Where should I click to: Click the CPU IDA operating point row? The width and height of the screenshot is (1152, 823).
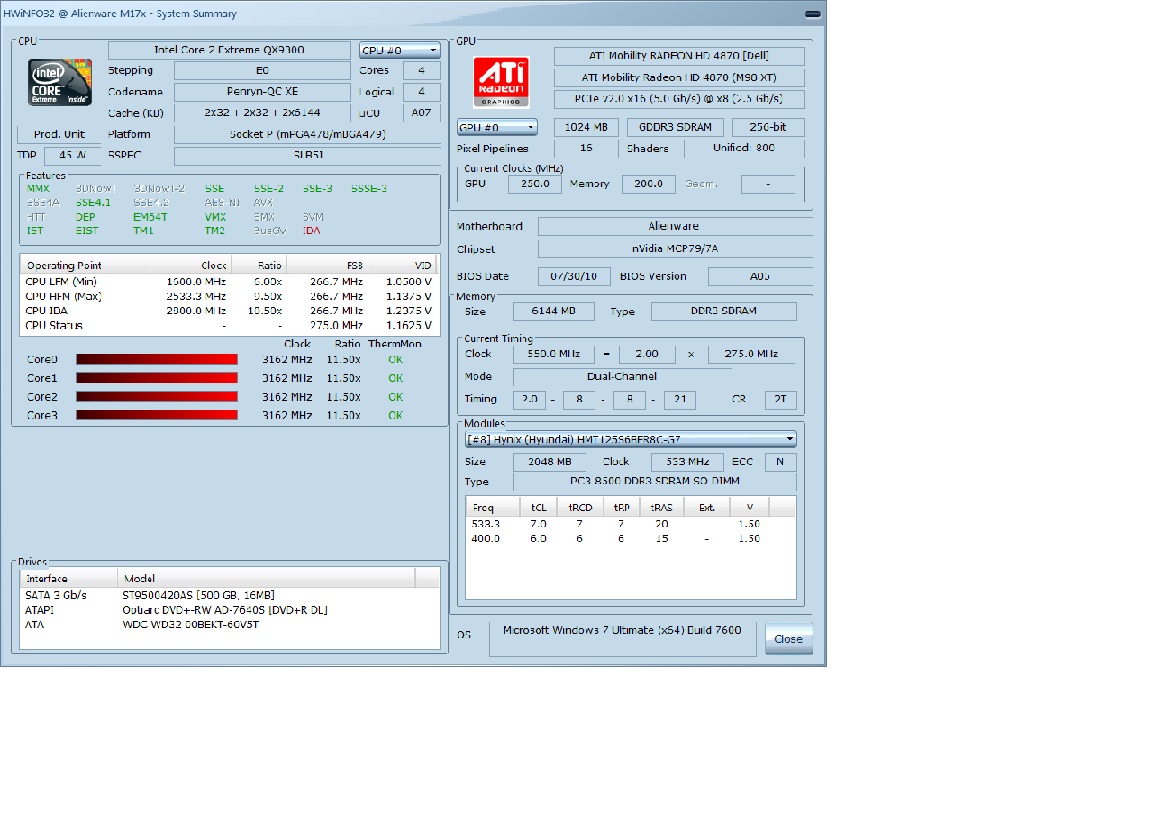(x=229, y=311)
